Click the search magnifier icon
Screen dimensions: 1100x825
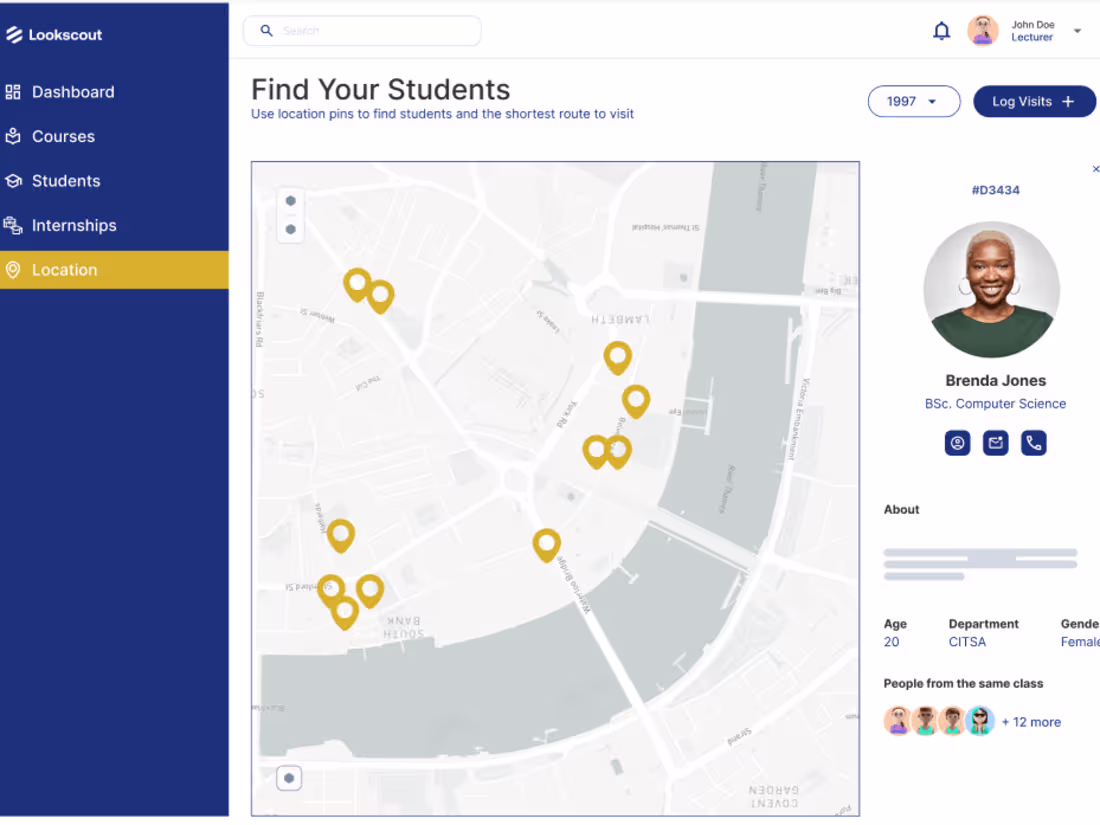coord(267,31)
